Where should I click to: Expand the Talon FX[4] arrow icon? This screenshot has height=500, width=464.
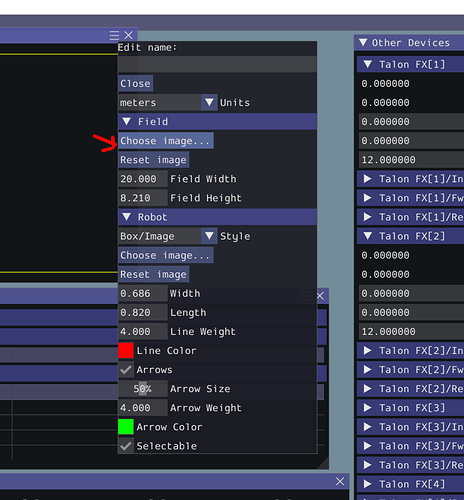click(x=367, y=484)
